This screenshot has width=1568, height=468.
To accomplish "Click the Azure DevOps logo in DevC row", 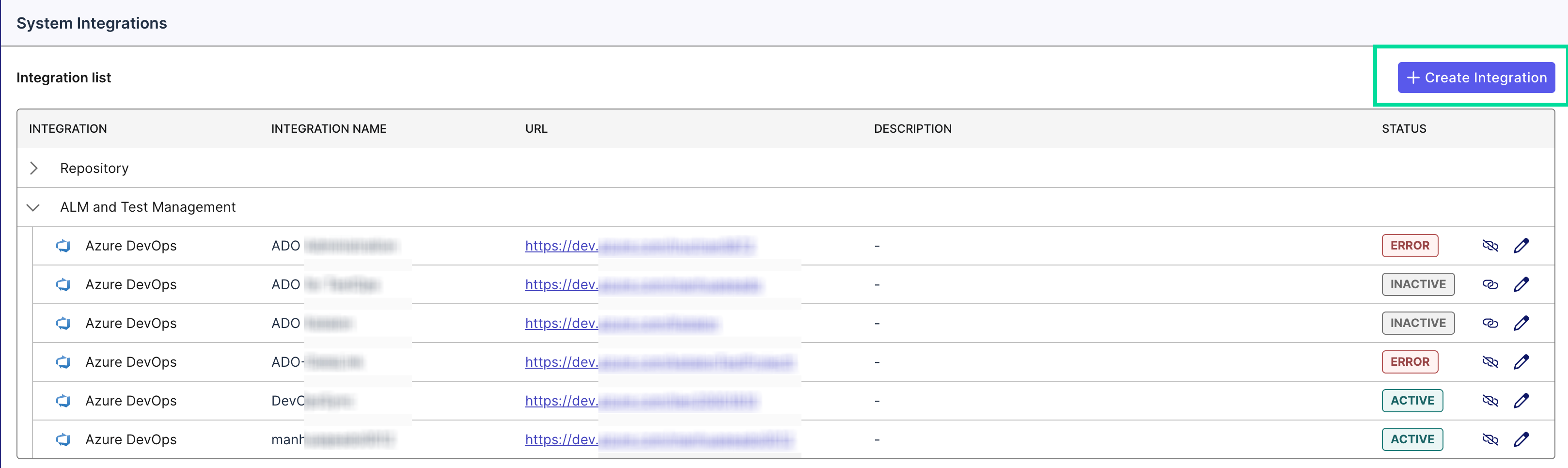I will pyautogui.click(x=63, y=401).
